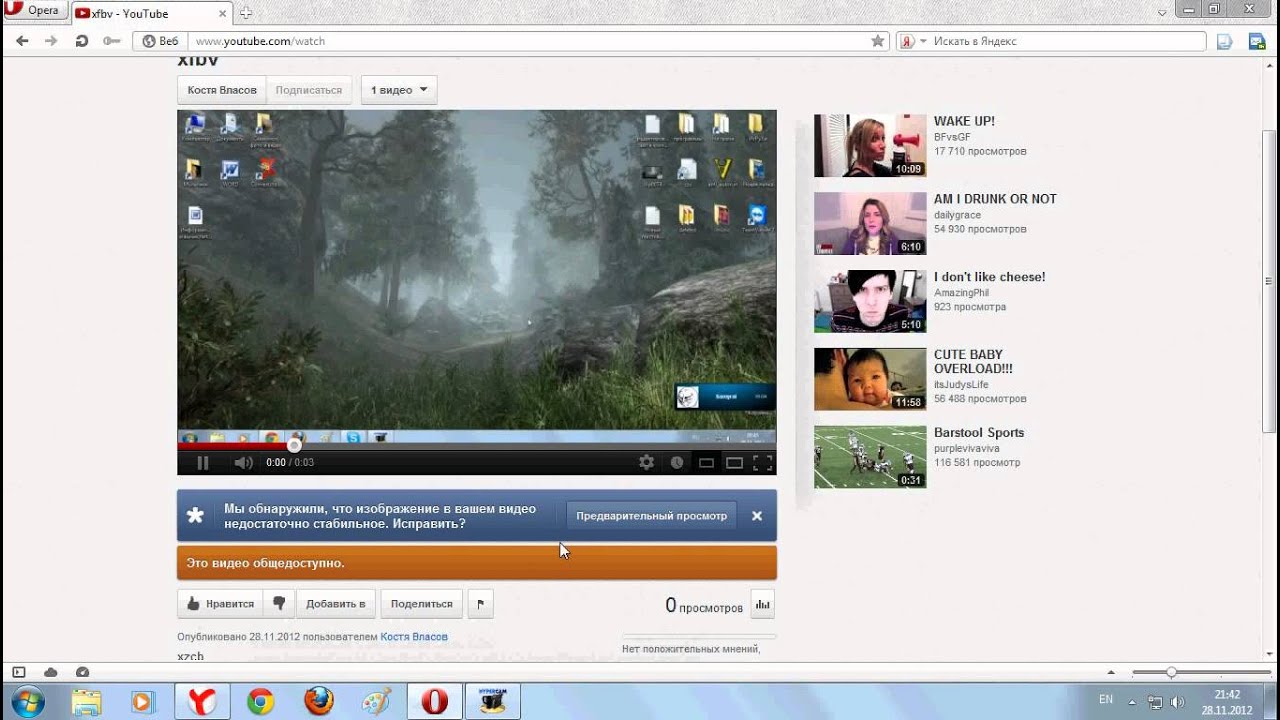Viewport: 1280px width, 720px height.
Task: Pause the YouTube video
Action: tap(203, 462)
